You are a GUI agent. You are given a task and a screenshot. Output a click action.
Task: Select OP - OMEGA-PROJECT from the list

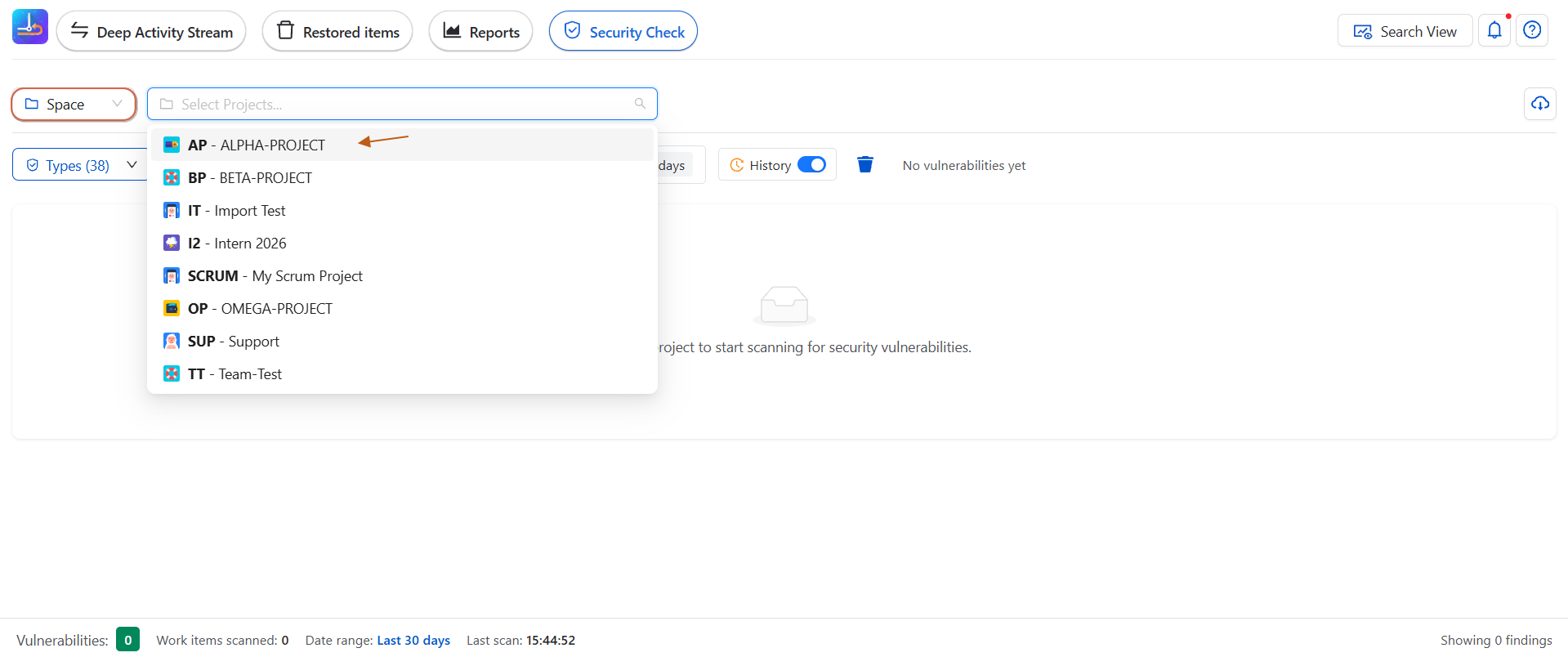(402, 308)
